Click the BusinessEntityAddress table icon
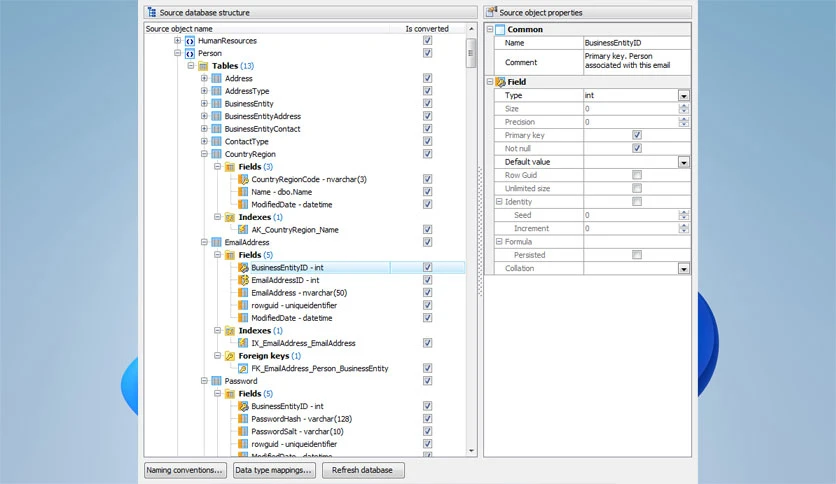The image size is (836, 484). (216, 116)
